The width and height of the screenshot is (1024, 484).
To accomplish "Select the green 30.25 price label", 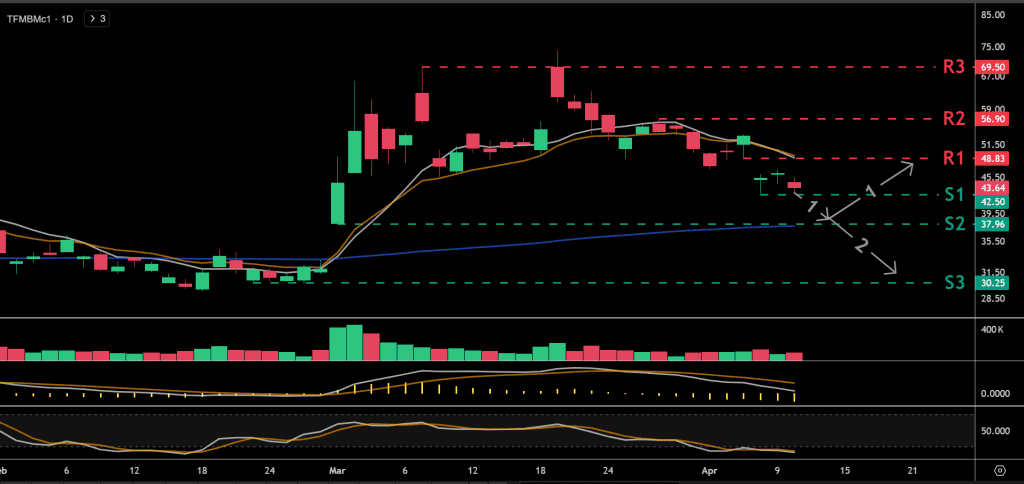I will click(x=991, y=283).
